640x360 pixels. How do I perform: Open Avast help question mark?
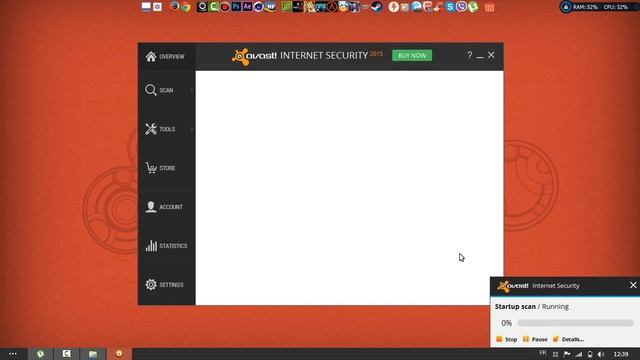coord(469,55)
